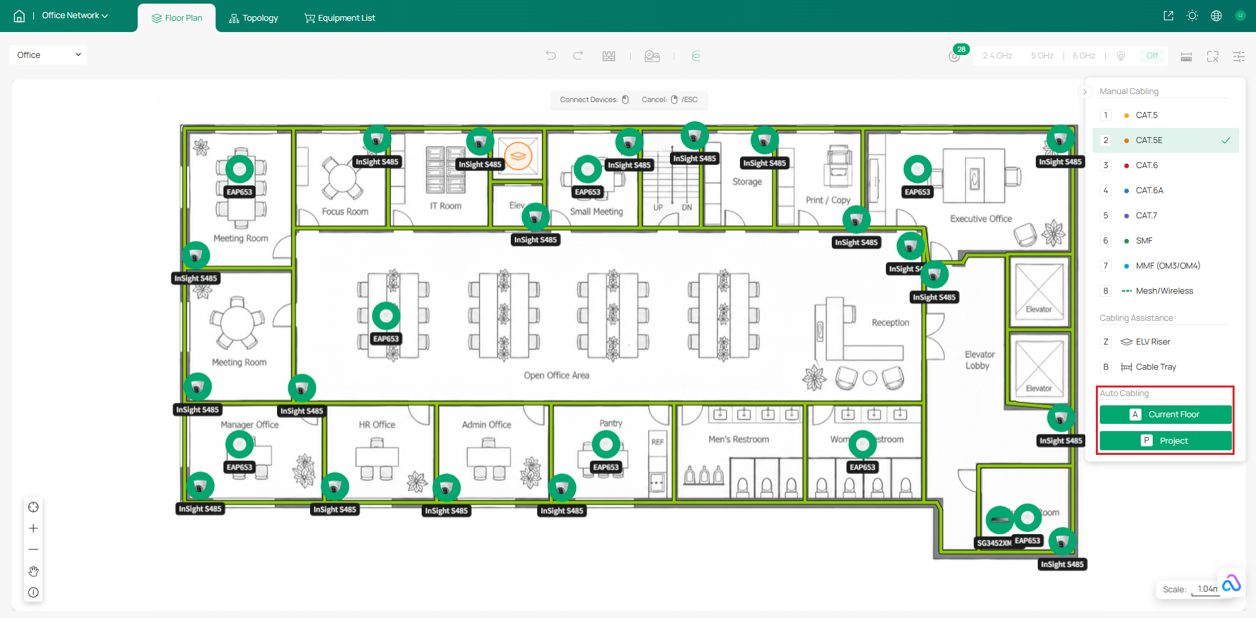The width and height of the screenshot is (1256, 618).
Task: Open the ruler measurement tool
Action: (x=1186, y=57)
